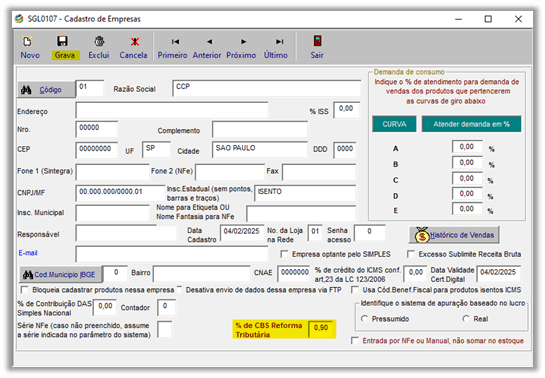Click the Senha acesso field

[369, 233]
